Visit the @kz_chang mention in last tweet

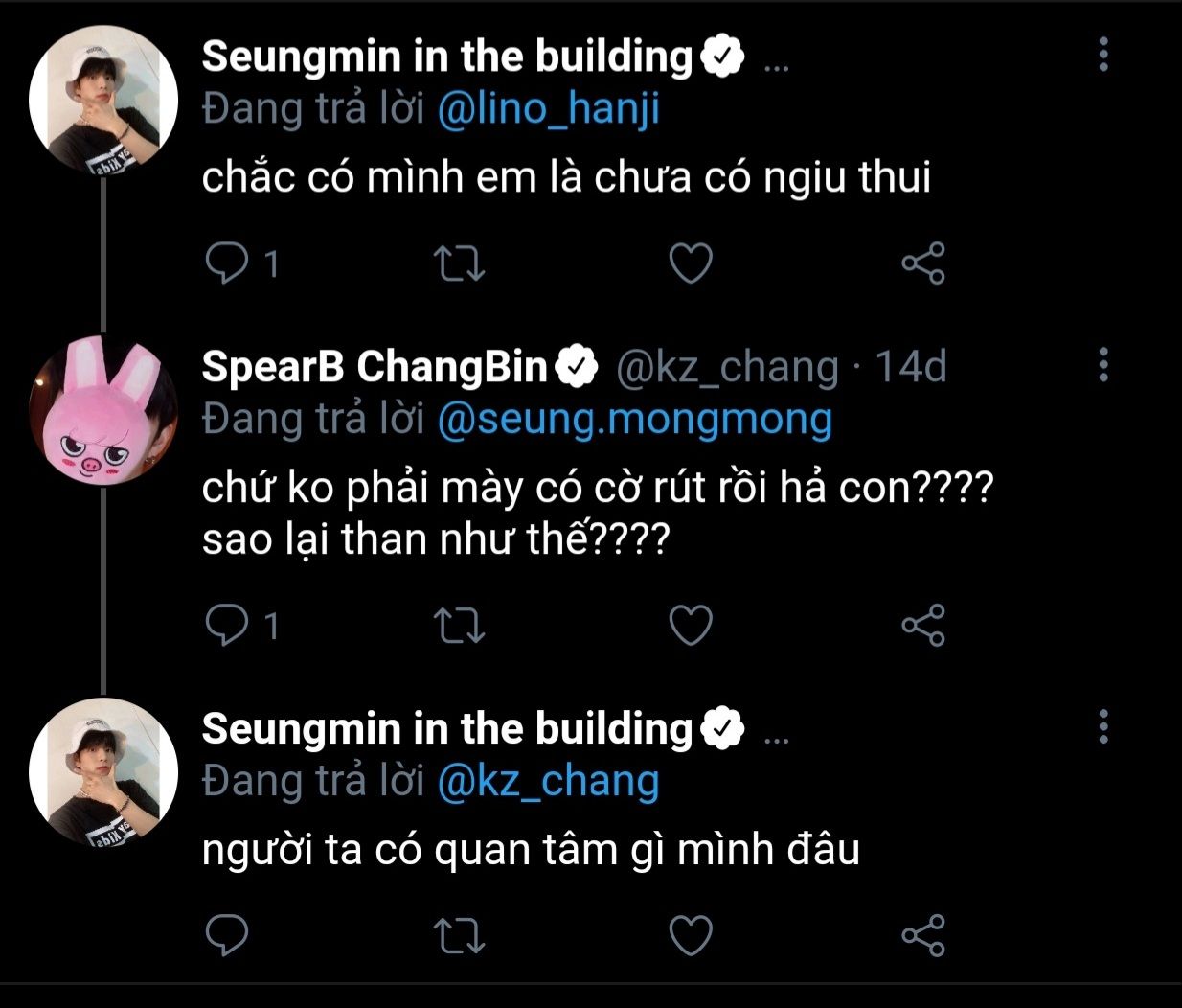pos(548,782)
